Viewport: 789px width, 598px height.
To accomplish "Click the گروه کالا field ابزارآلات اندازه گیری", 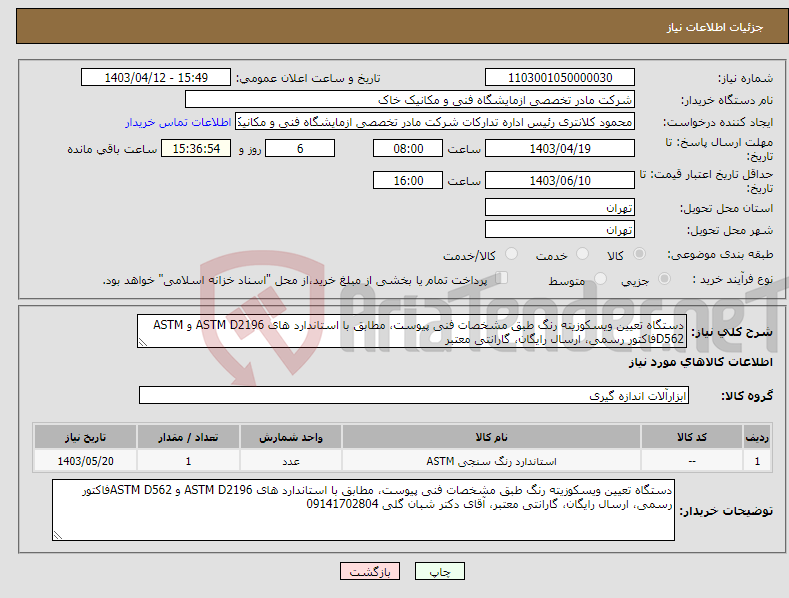I will [414, 396].
